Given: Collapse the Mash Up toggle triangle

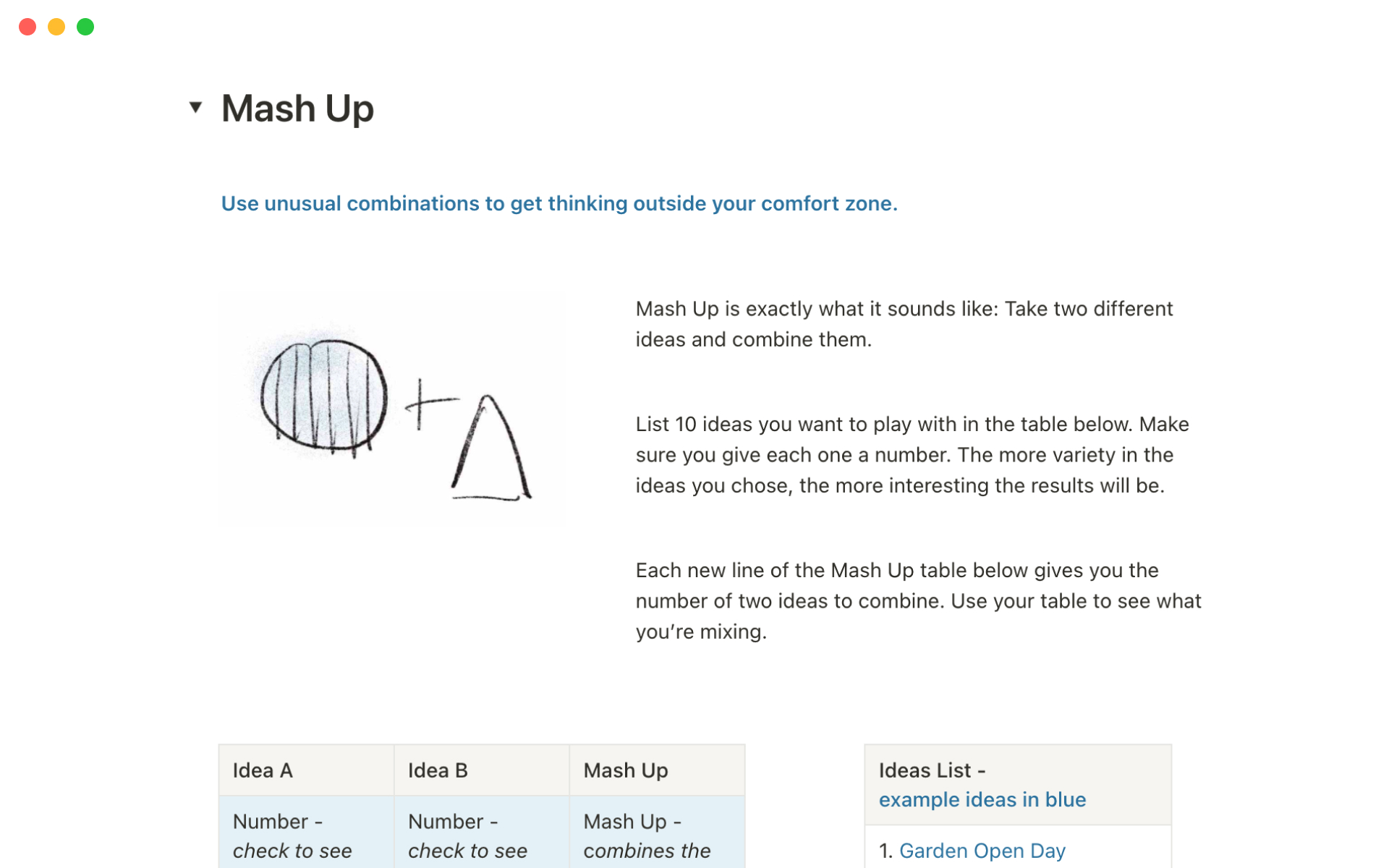Looking at the screenshot, I should click(195, 108).
